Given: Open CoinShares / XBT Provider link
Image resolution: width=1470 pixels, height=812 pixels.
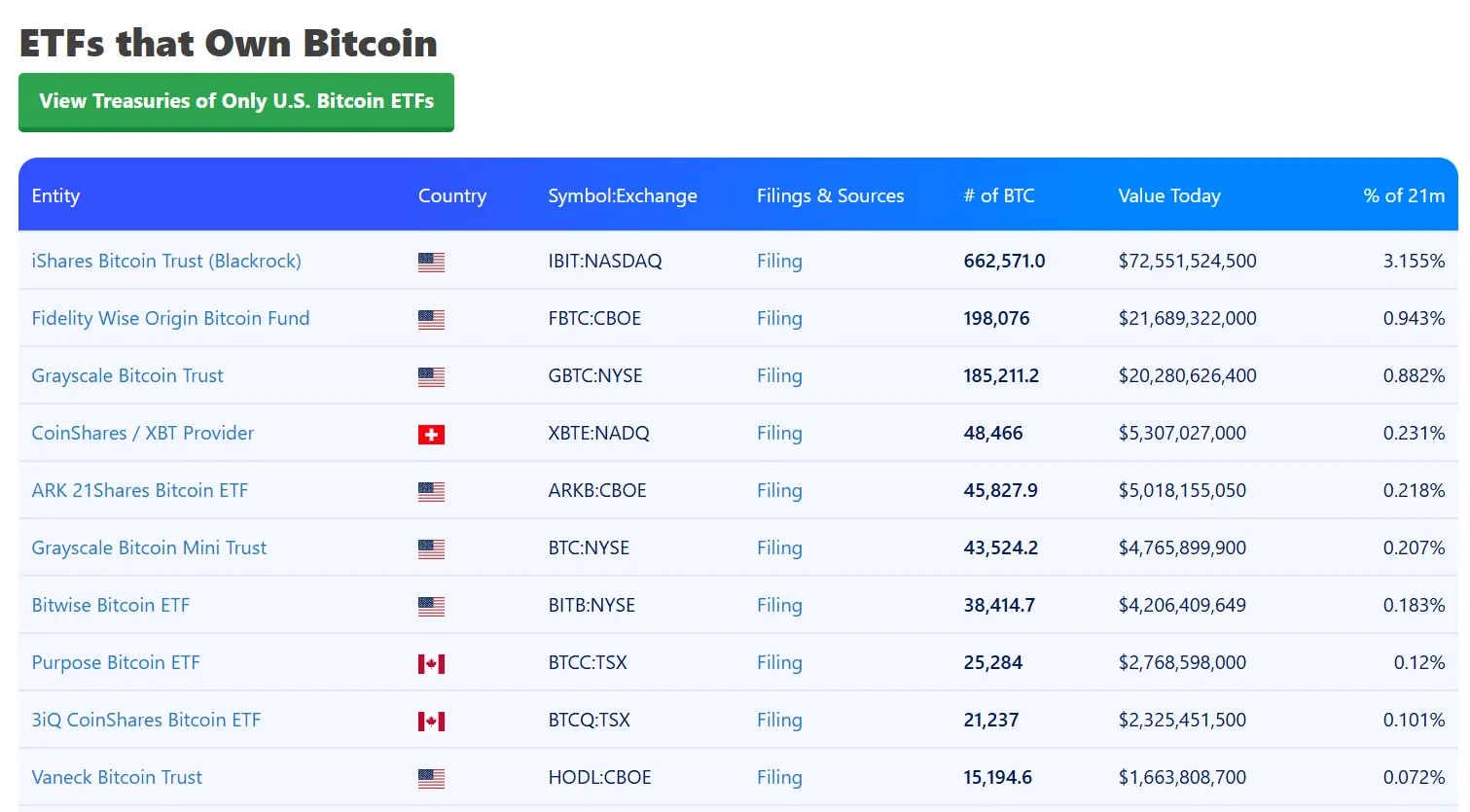Looking at the screenshot, I should coord(143,433).
